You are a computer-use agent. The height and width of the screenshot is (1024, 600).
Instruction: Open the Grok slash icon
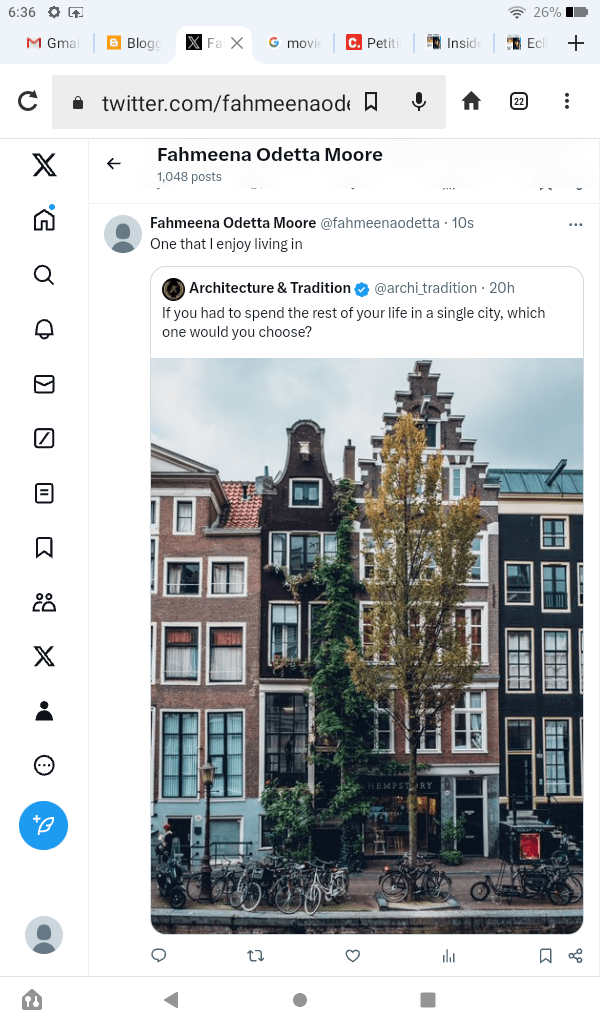click(x=44, y=438)
